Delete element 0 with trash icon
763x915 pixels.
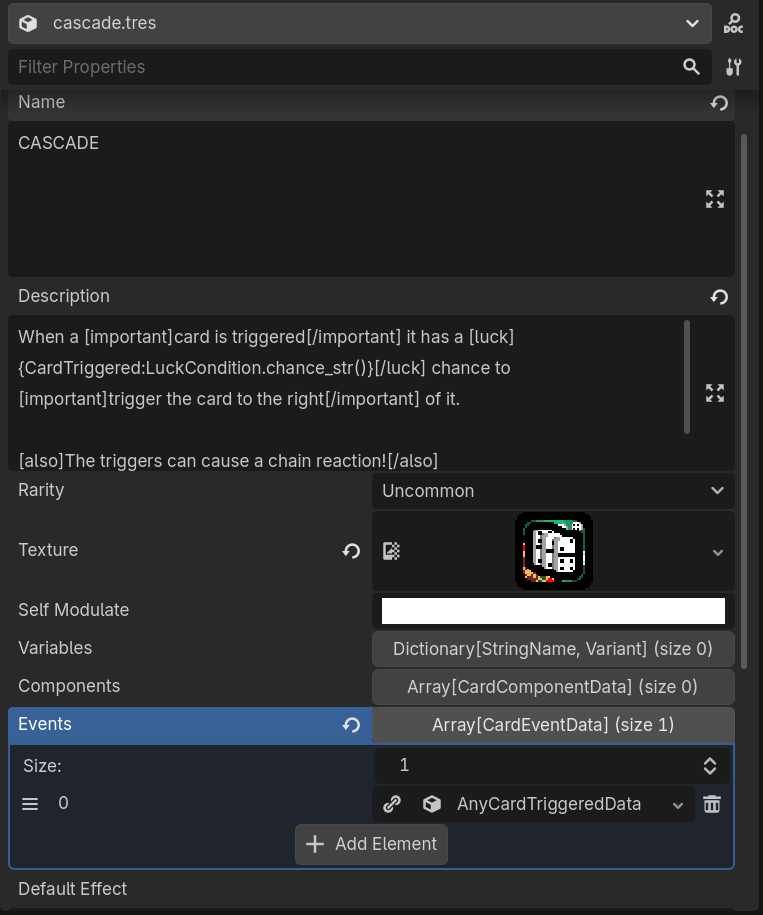(x=712, y=804)
